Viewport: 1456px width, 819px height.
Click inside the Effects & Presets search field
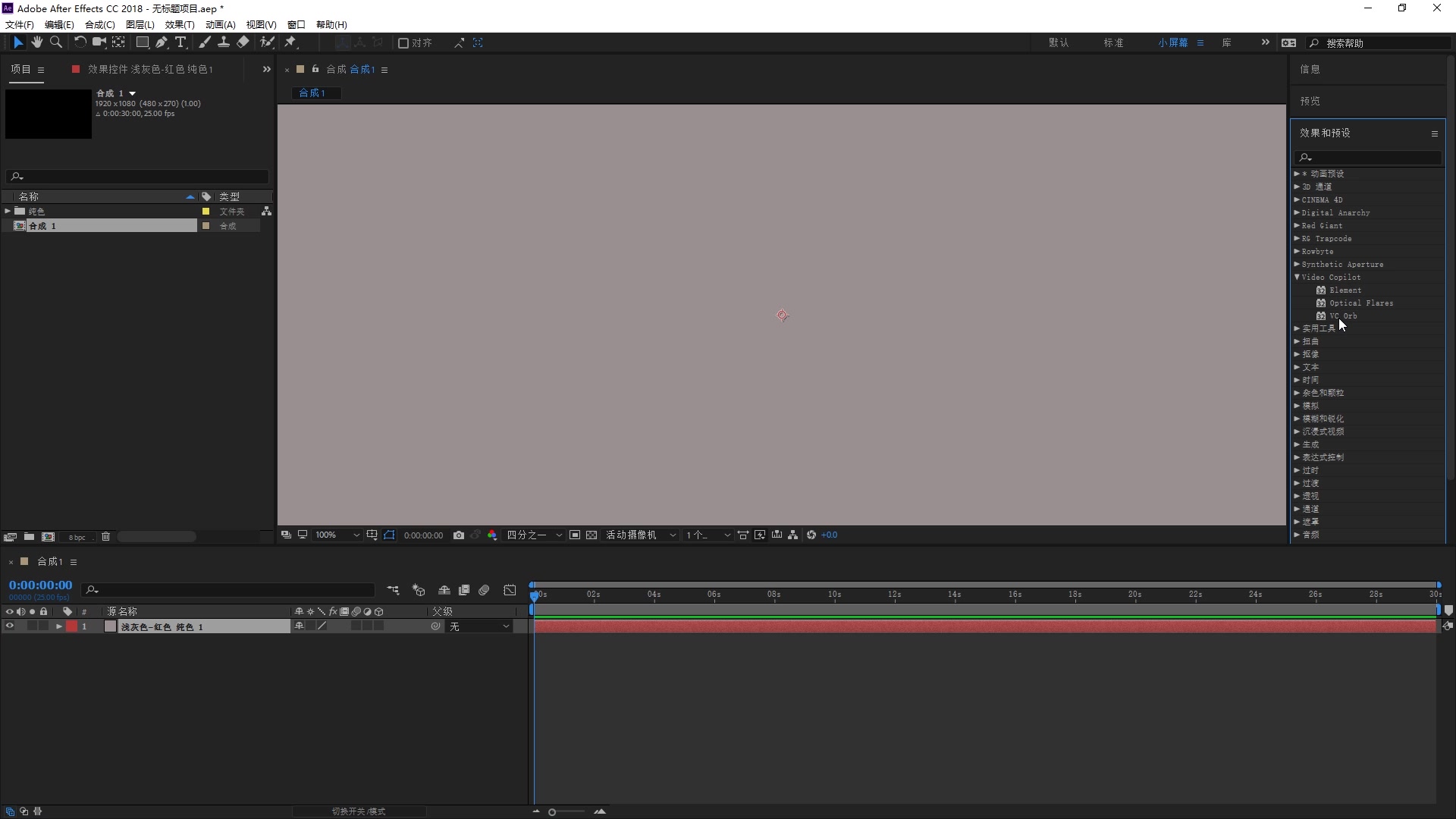click(1369, 158)
